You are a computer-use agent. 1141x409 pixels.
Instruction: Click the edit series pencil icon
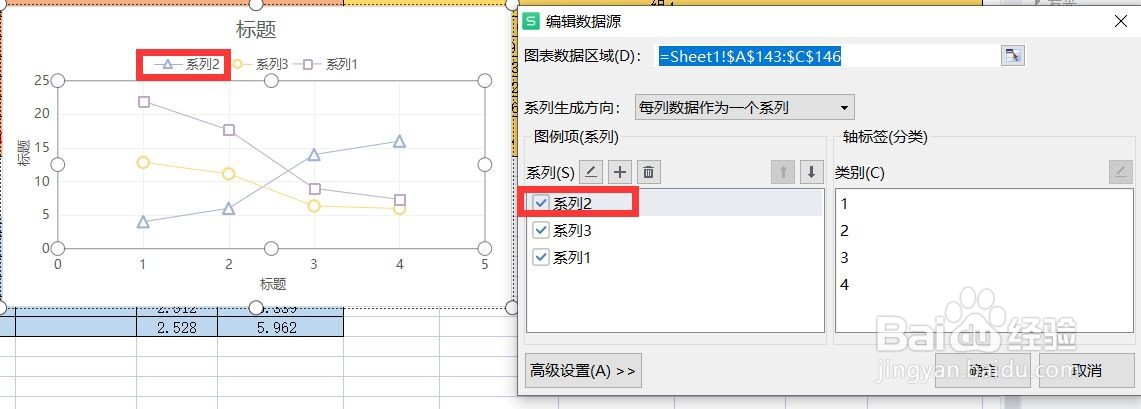point(591,172)
